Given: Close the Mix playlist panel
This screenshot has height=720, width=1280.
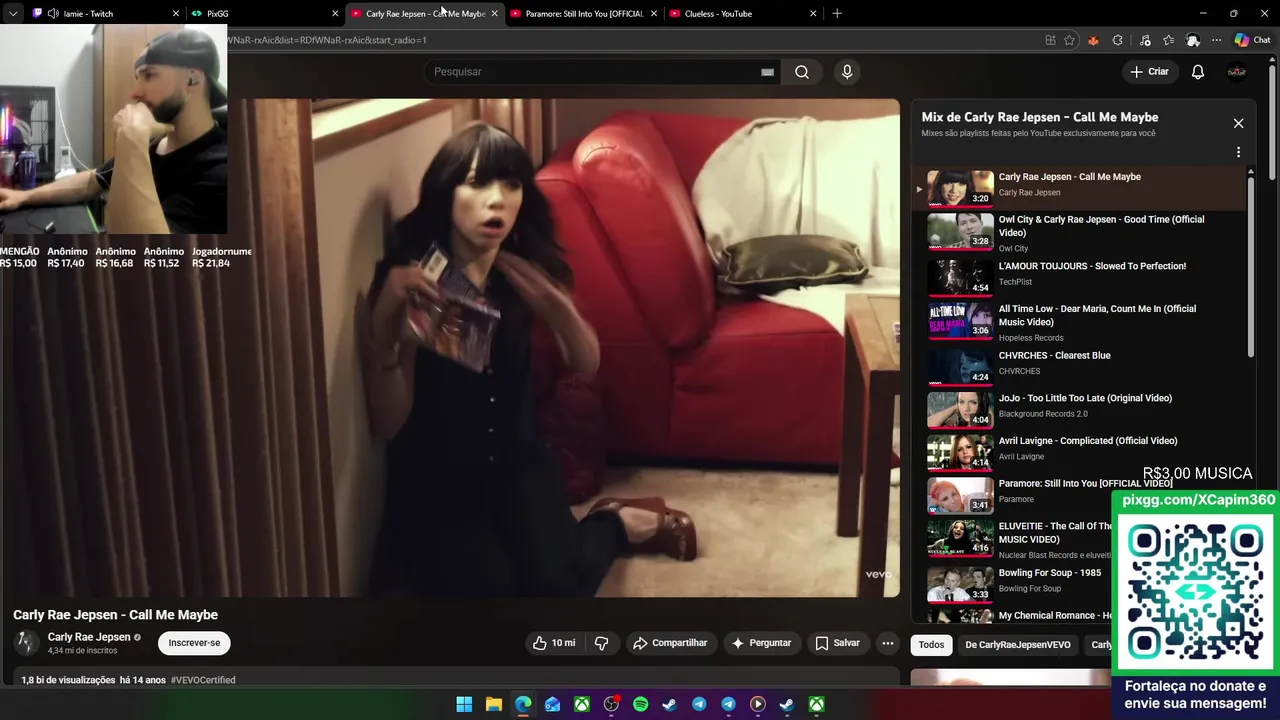Looking at the screenshot, I should 1238,123.
